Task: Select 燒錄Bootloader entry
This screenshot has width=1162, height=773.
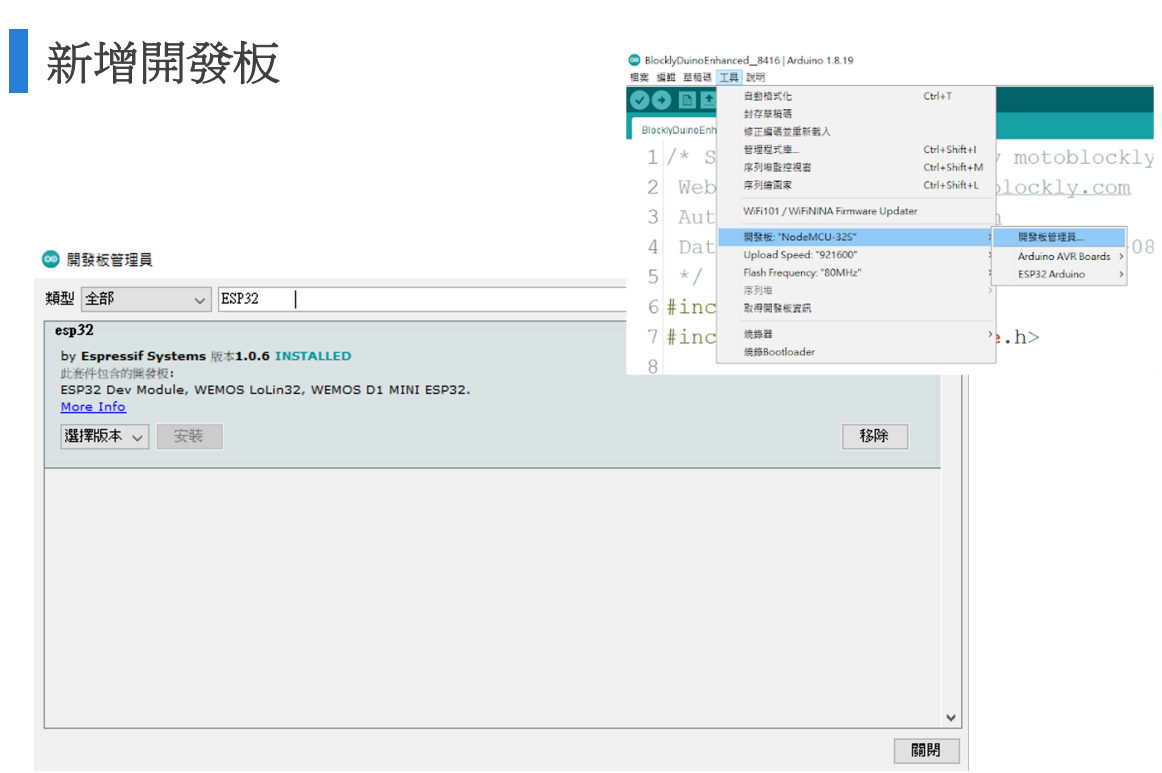Action: (856, 352)
